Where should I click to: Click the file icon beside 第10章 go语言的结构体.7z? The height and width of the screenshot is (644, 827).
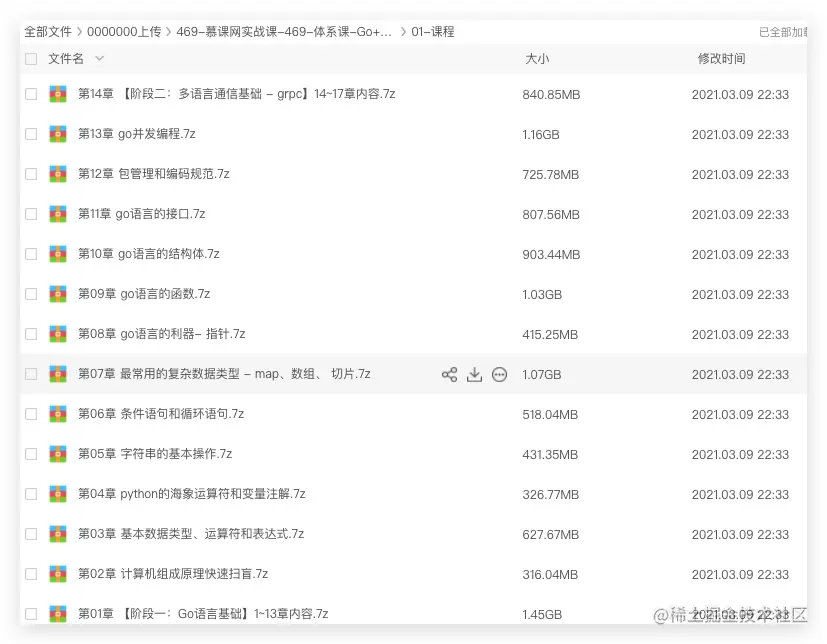pyautogui.click(x=57, y=254)
